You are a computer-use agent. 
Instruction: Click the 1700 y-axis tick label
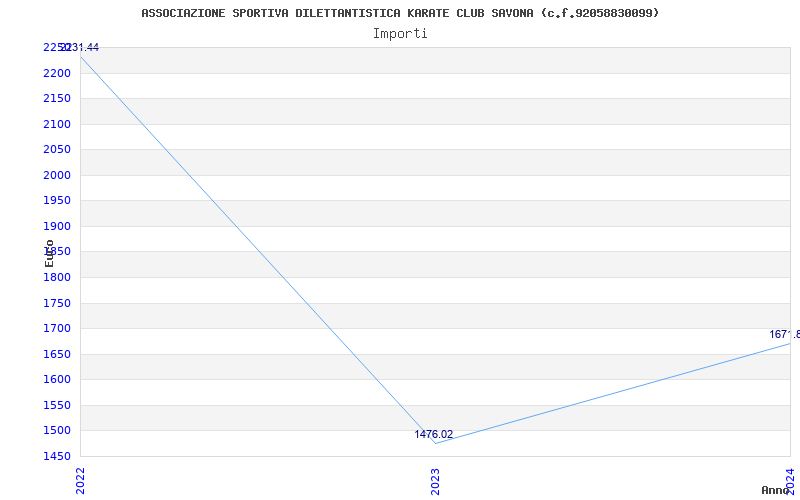57,329
